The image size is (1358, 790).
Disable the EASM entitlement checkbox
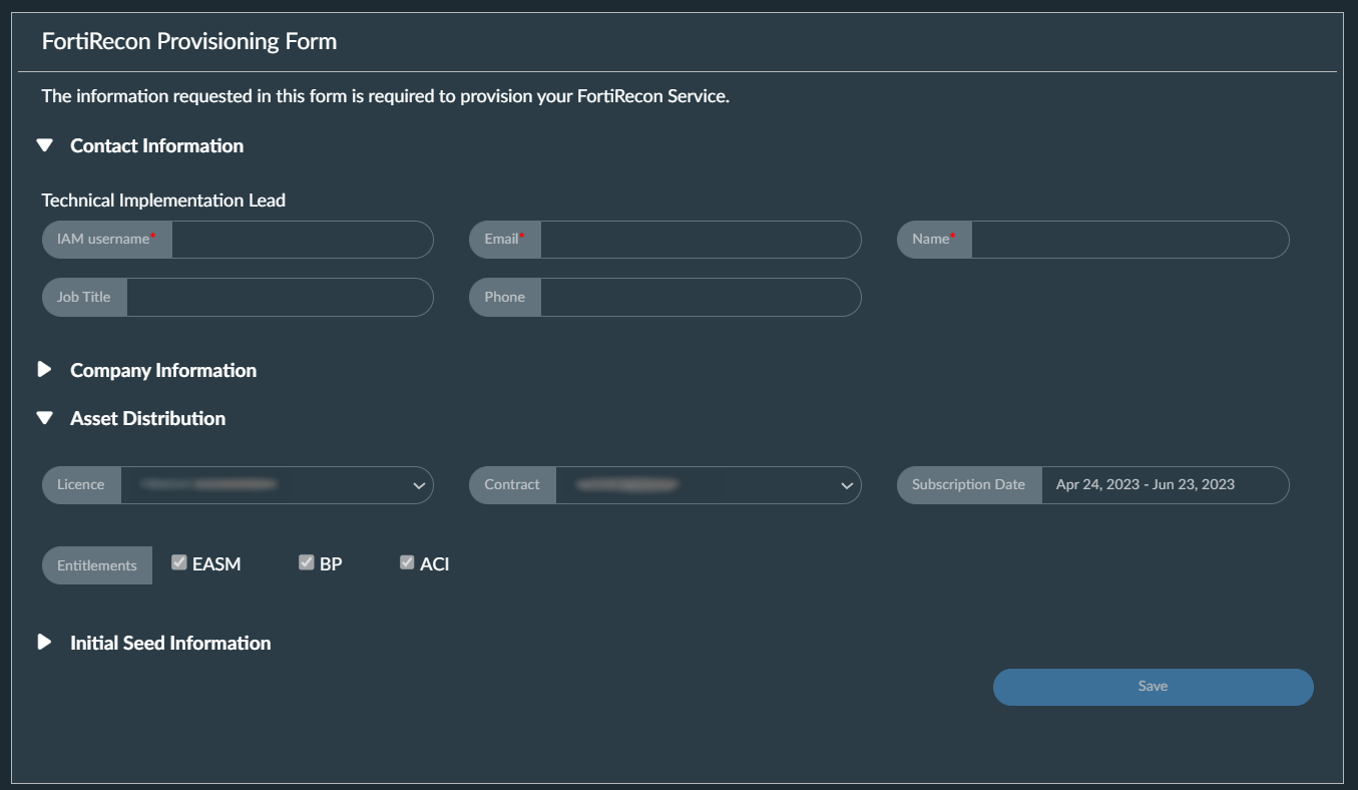179,562
